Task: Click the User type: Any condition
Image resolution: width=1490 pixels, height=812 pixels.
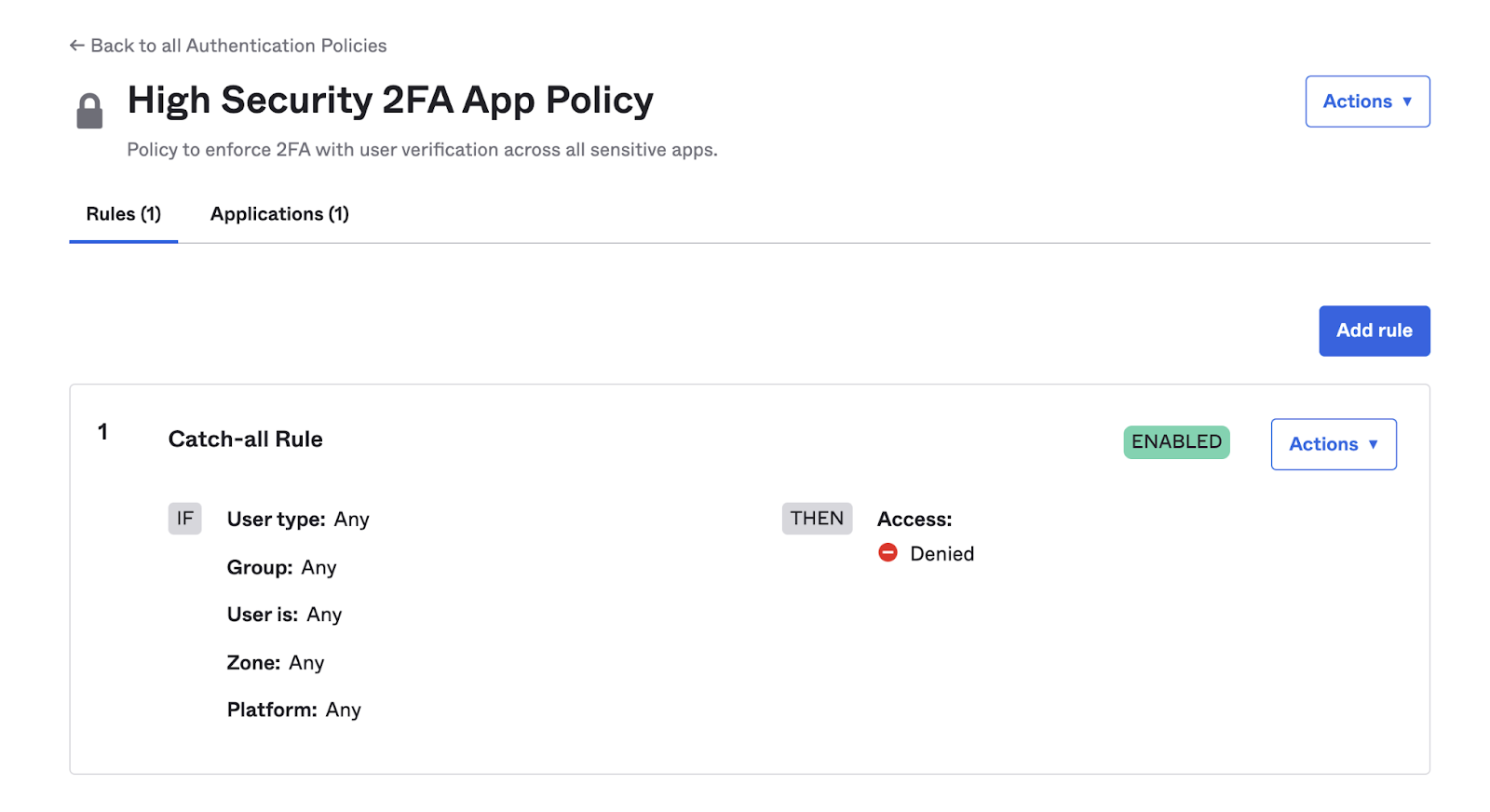Action: 298,520
